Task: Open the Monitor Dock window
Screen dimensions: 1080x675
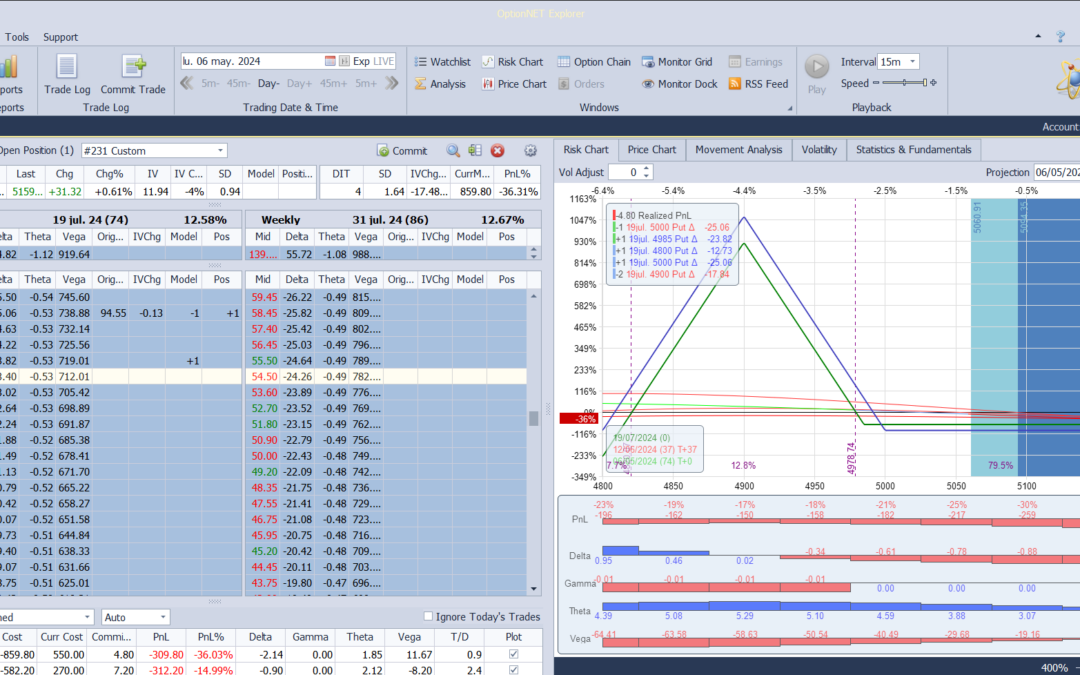Action: point(679,84)
